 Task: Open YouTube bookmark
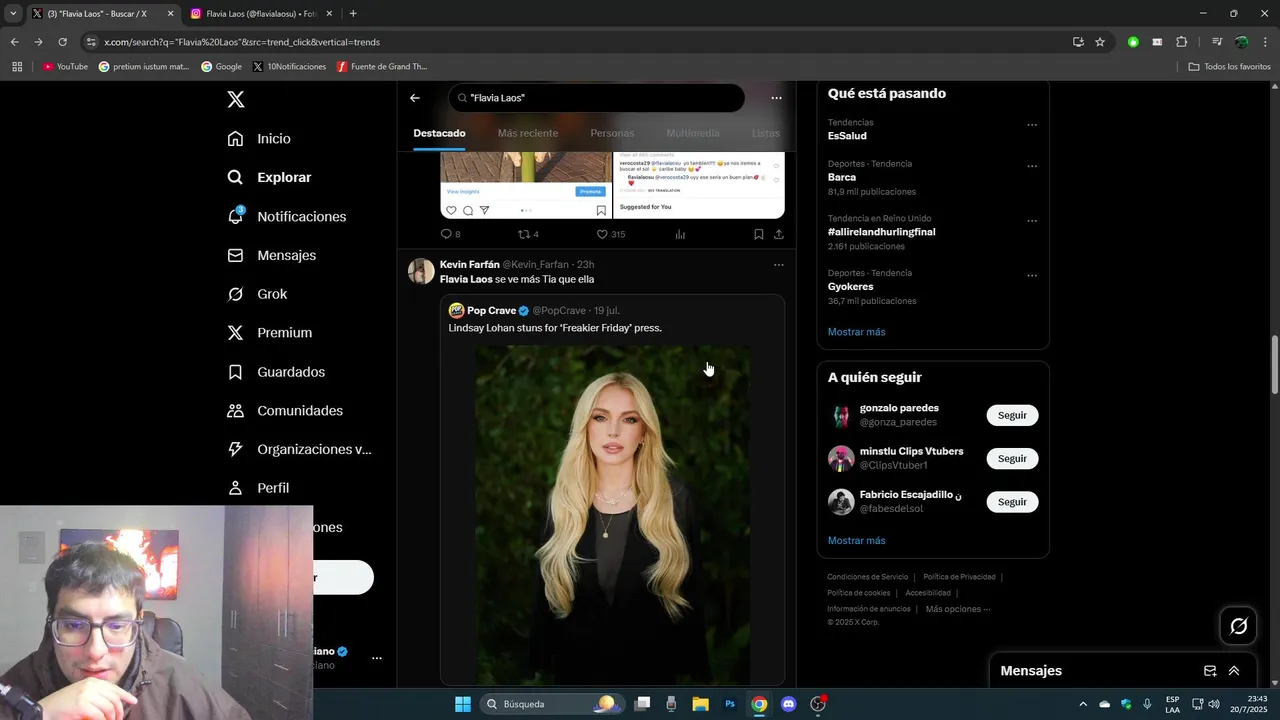click(66, 67)
